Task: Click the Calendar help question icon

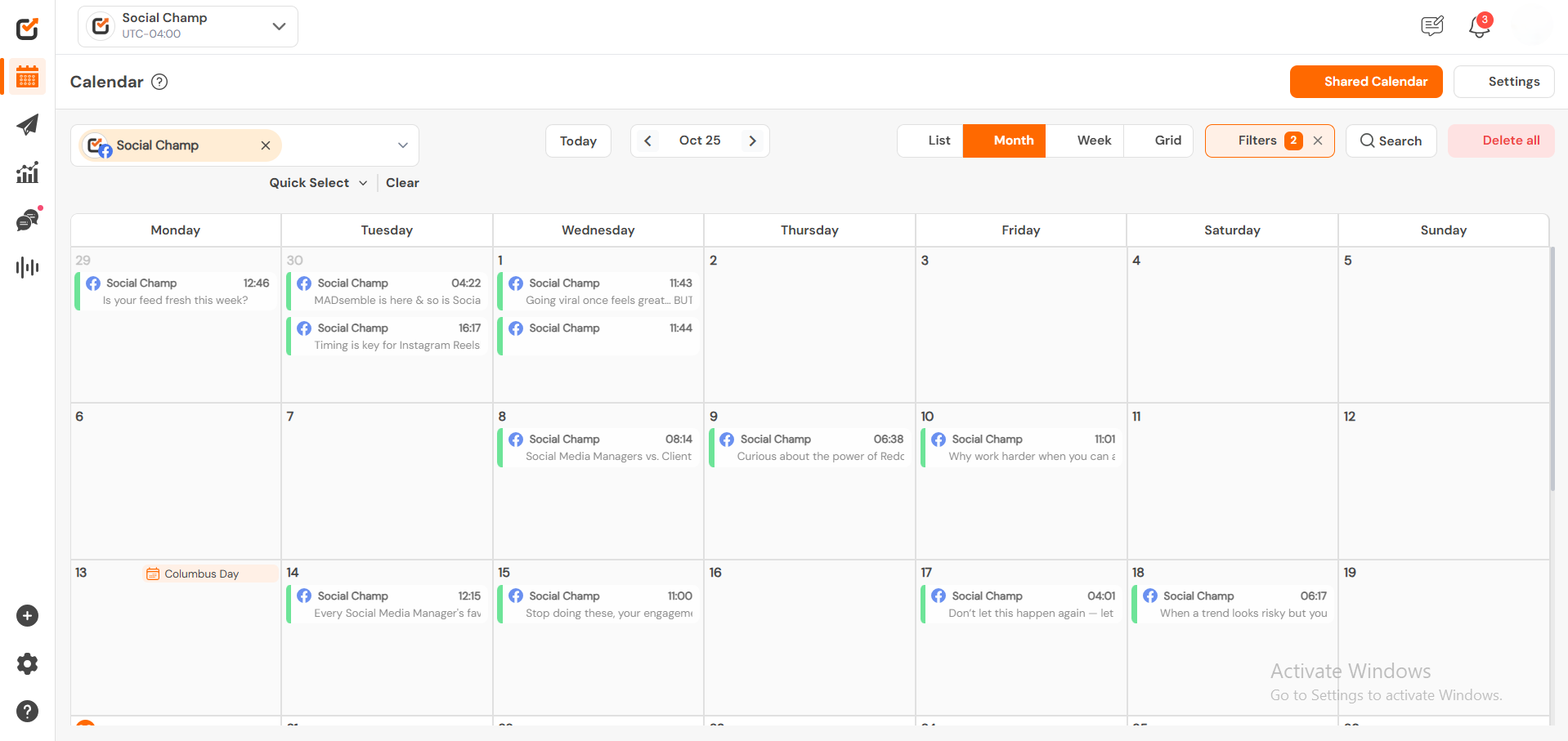Action: pos(160,82)
